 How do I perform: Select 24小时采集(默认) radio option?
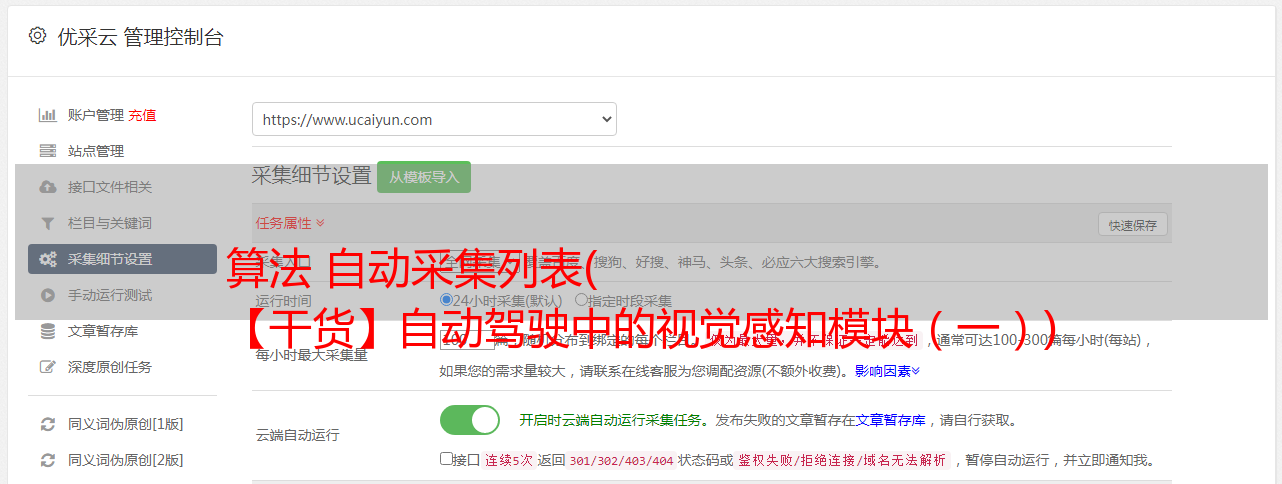tap(446, 300)
